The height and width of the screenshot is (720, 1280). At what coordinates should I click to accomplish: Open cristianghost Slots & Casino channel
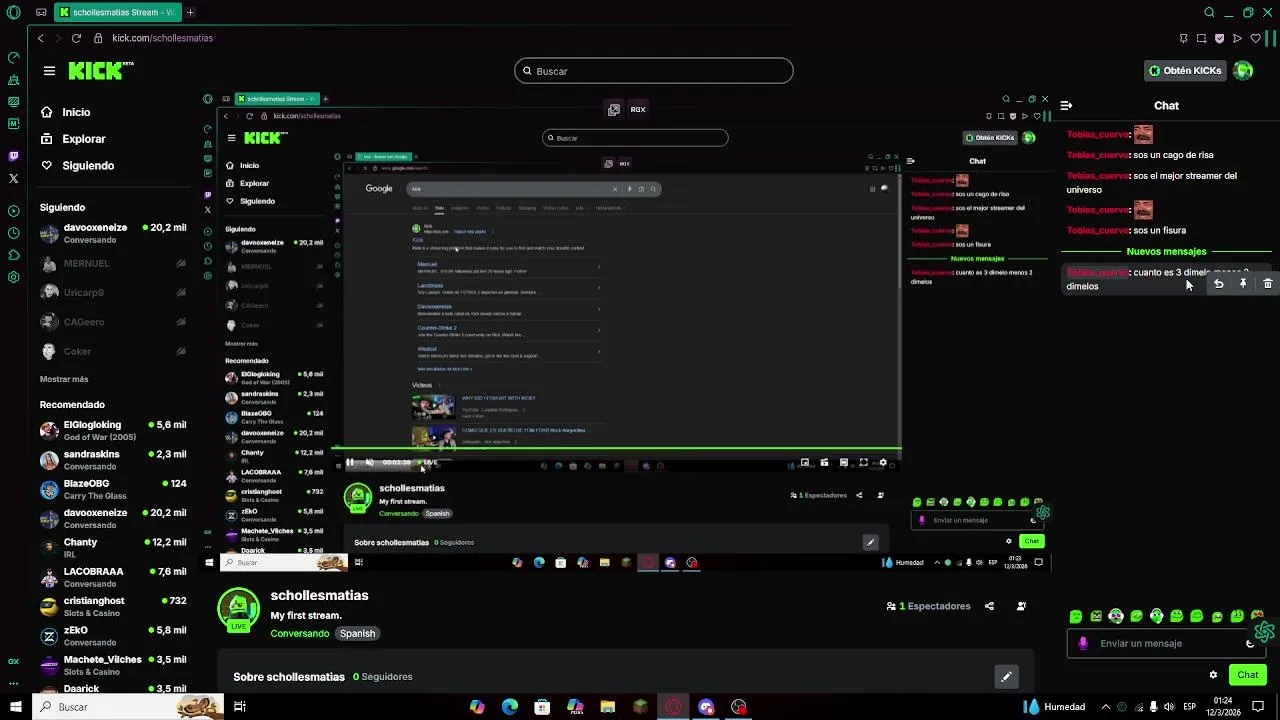[113, 606]
